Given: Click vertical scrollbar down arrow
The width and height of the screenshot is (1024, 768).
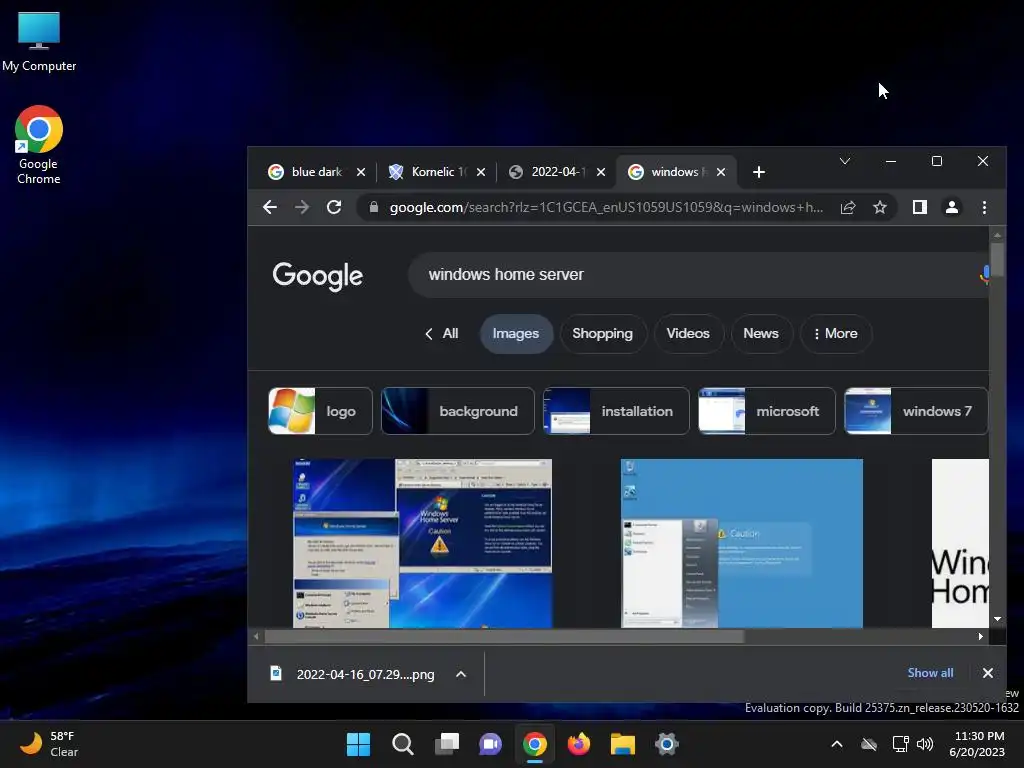Looking at the screenshot, I should [x=997, y=619].
